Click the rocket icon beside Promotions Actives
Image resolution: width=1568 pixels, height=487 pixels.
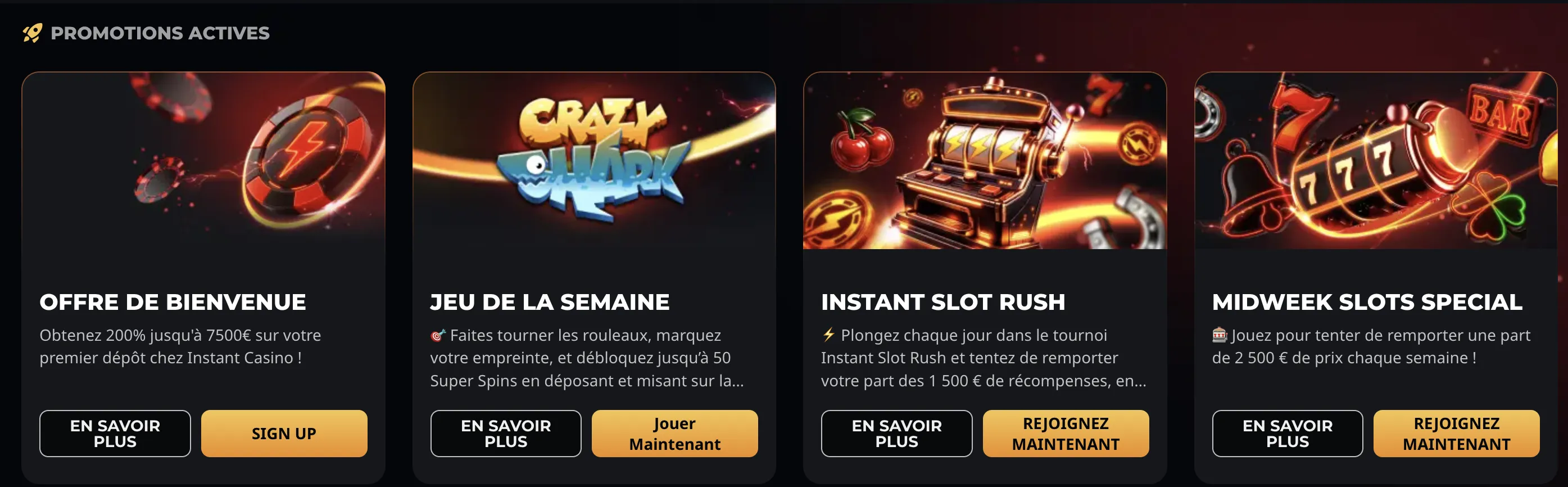click(33, 33)
